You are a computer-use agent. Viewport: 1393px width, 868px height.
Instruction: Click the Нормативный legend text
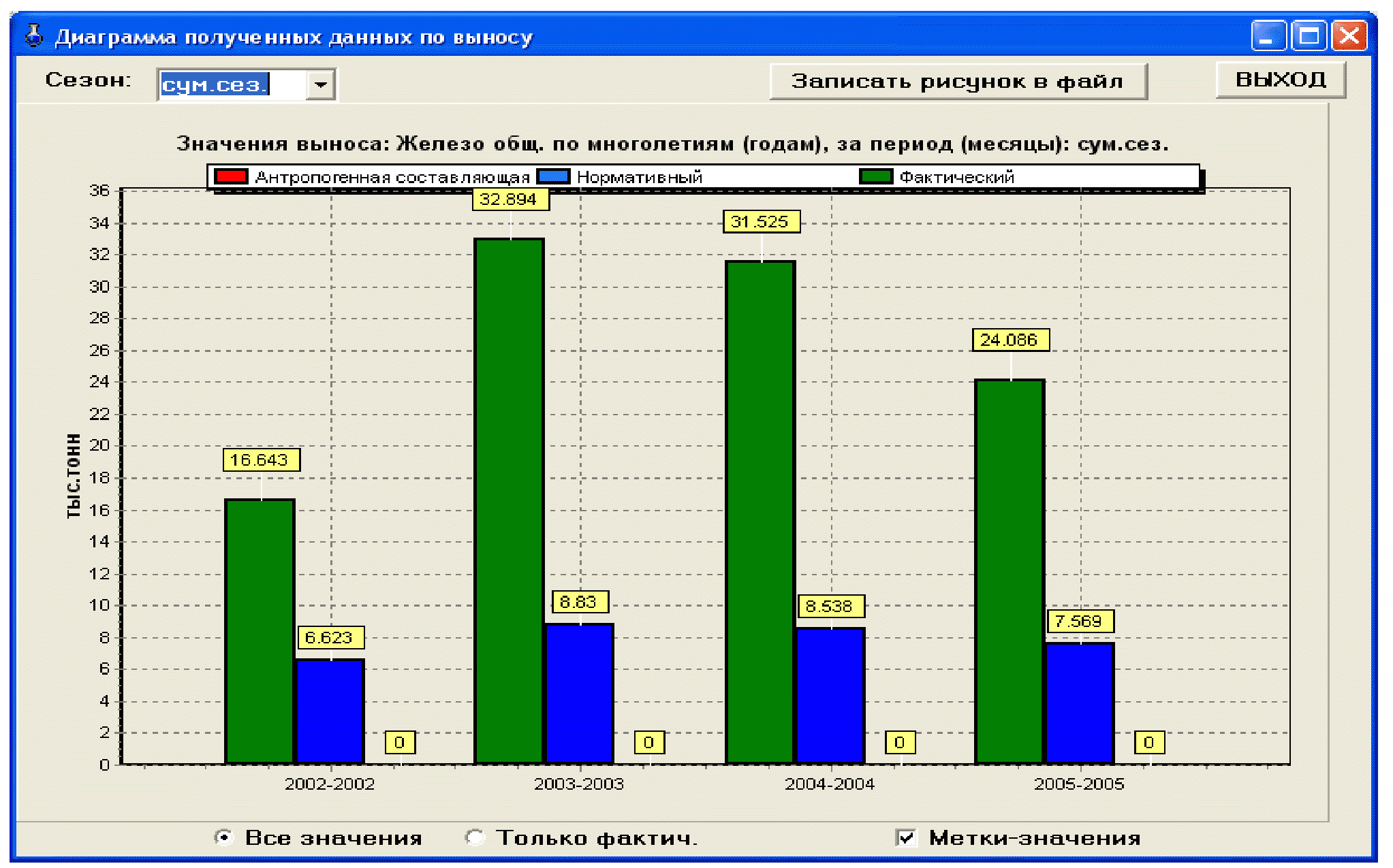tap(640, 178)
